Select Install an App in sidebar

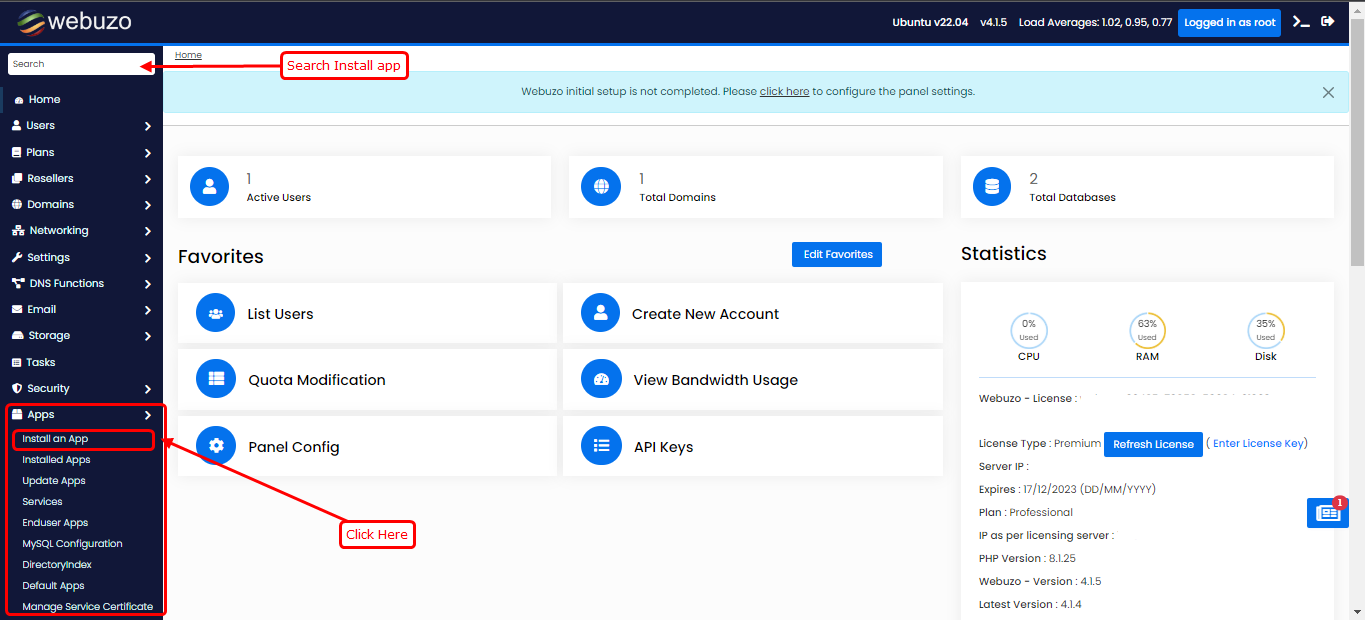pyautogui.click(x=56, y=439)
